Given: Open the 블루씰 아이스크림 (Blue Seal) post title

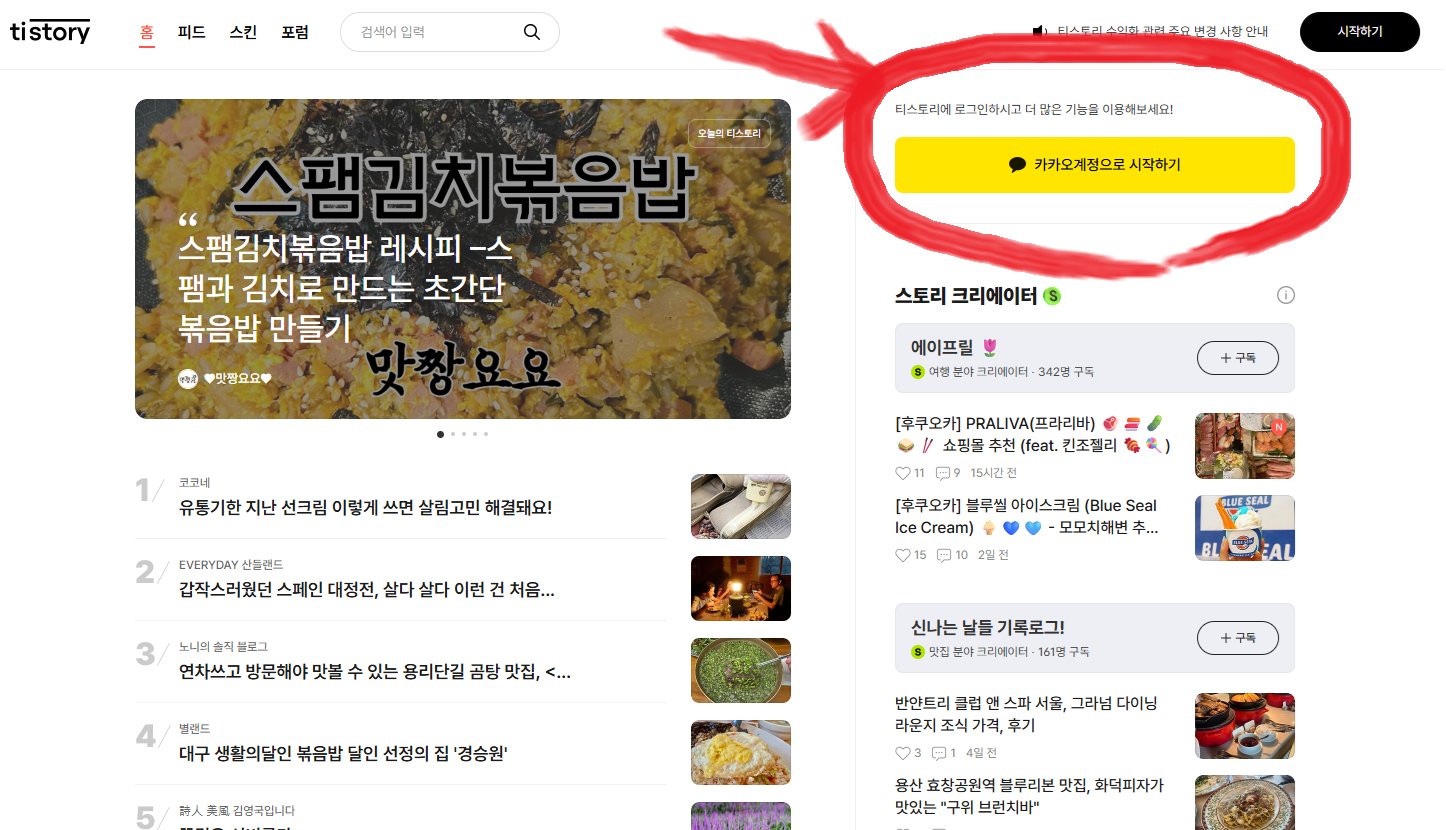Looking at the screenshot, I should [x=1026, y=516].
